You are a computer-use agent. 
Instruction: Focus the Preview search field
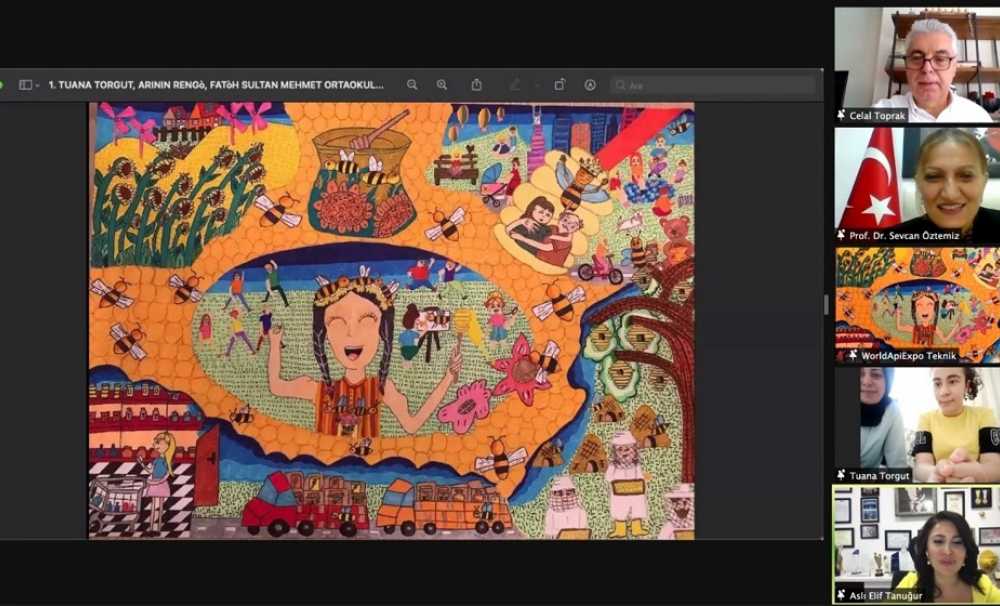click(713, 85)
